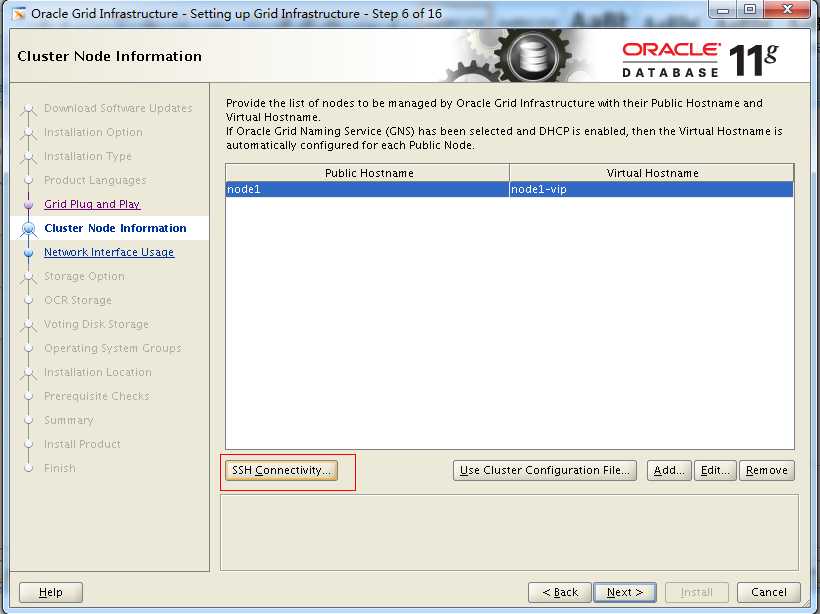This screenshot has width=820, height=614.
Task: Click the Product Languages step
Action: click(x=95, y=180)
